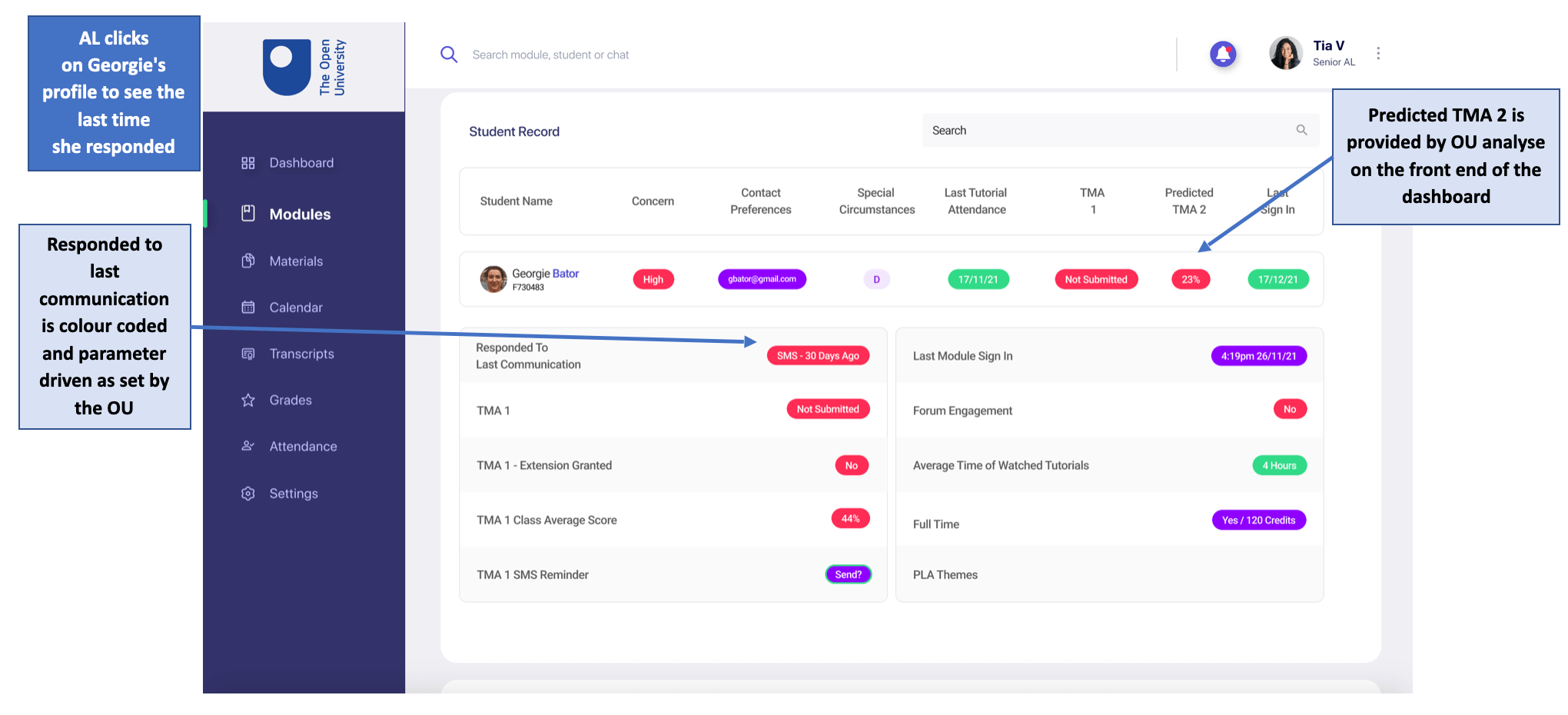
Task: Click the Calendar icon in sidebar
Action: click(x=247, y=308)
